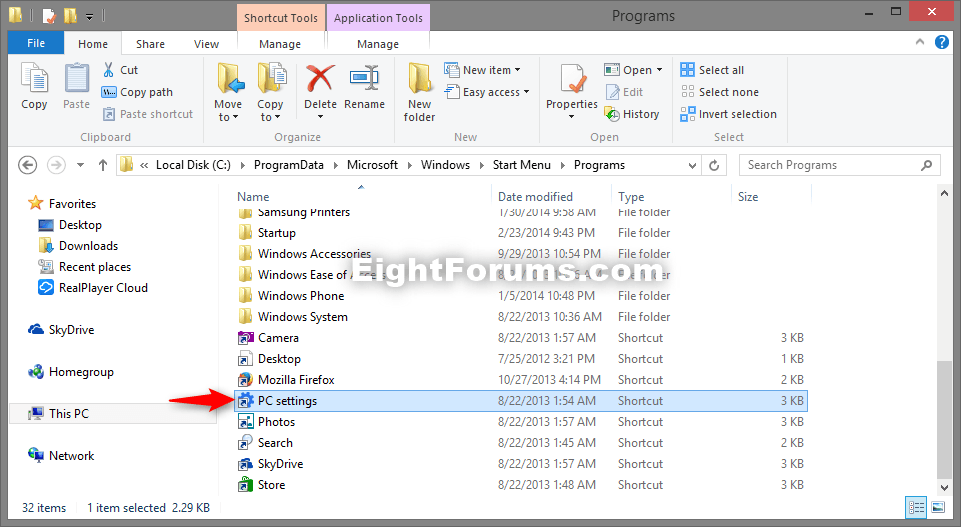Select Recent places in navigation pane
This screenshot has height=527, width=961.
tap(85, 267)
